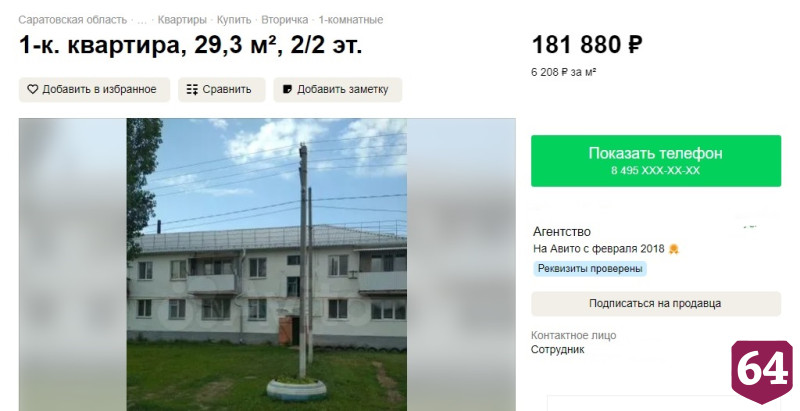Select Купить breadcrumb link
This screenshot has height=411, width=800.
click(234, 20)
